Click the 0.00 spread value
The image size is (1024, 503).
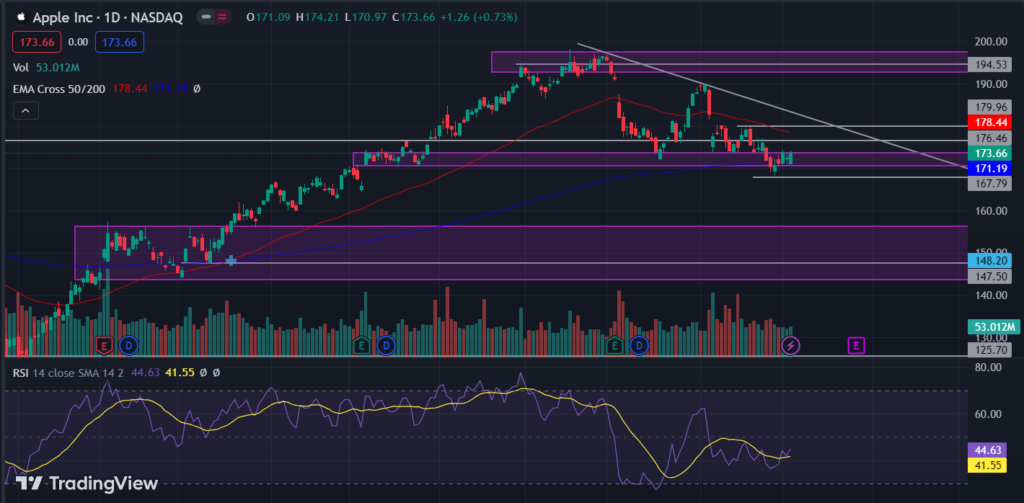click(x=78, y=42)
